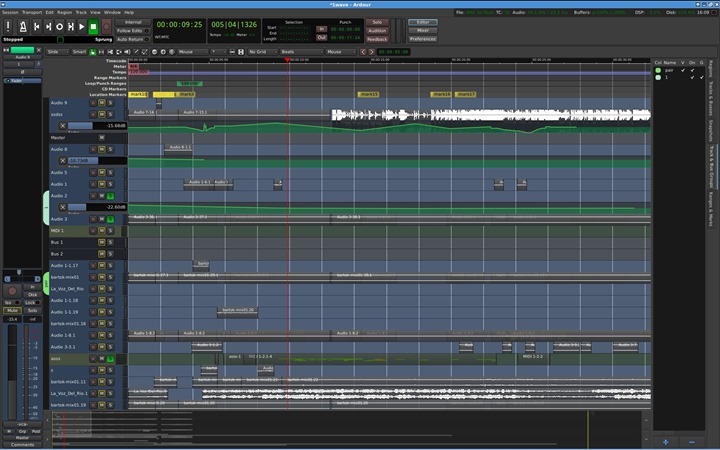Viewport: 720px width, 450px height.
Task: Open the Region menu
Action: [x=65, y=12]
